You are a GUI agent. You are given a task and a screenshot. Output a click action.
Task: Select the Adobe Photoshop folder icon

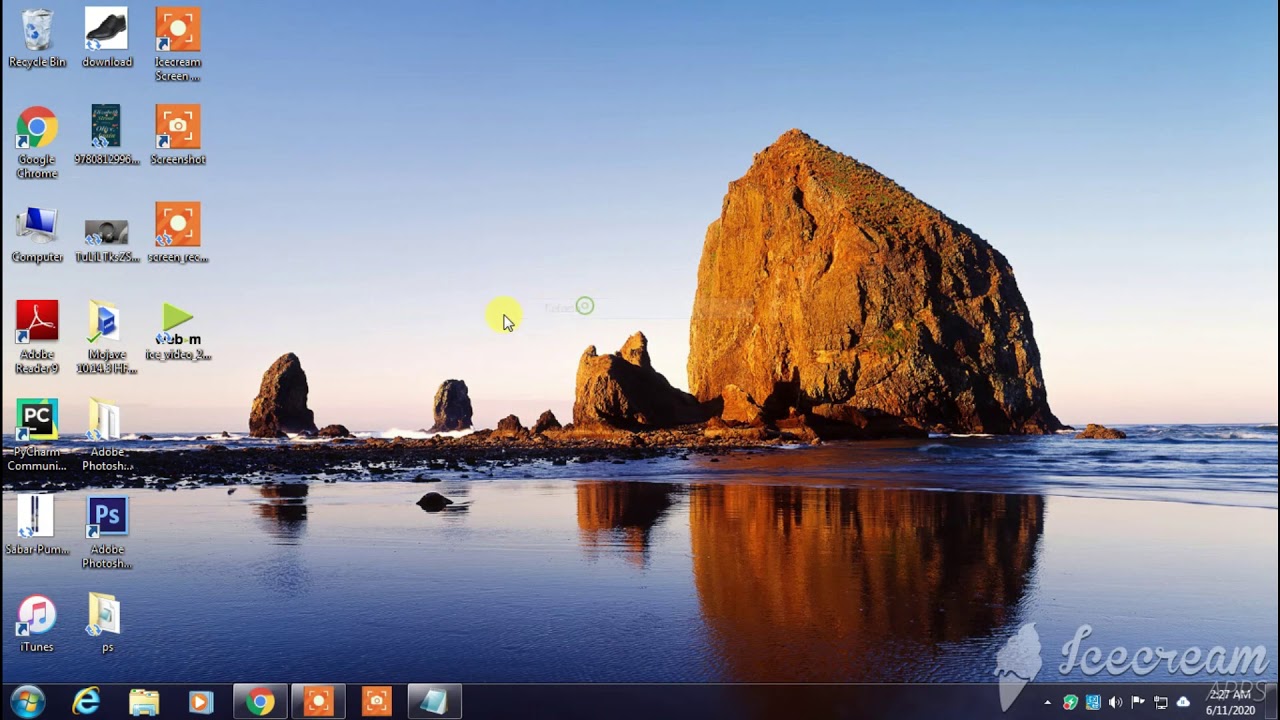pyautogui.click(x=106, y=435)
